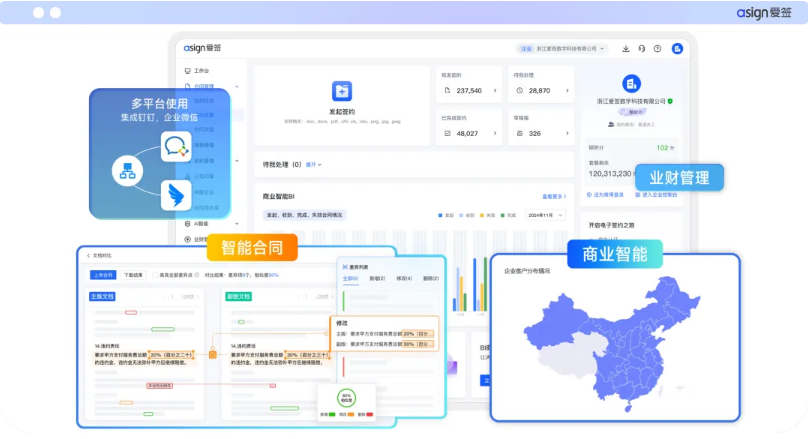Screen dimensions: 808x439
Task: Open the company name dropdown in header
Action: 565,48
